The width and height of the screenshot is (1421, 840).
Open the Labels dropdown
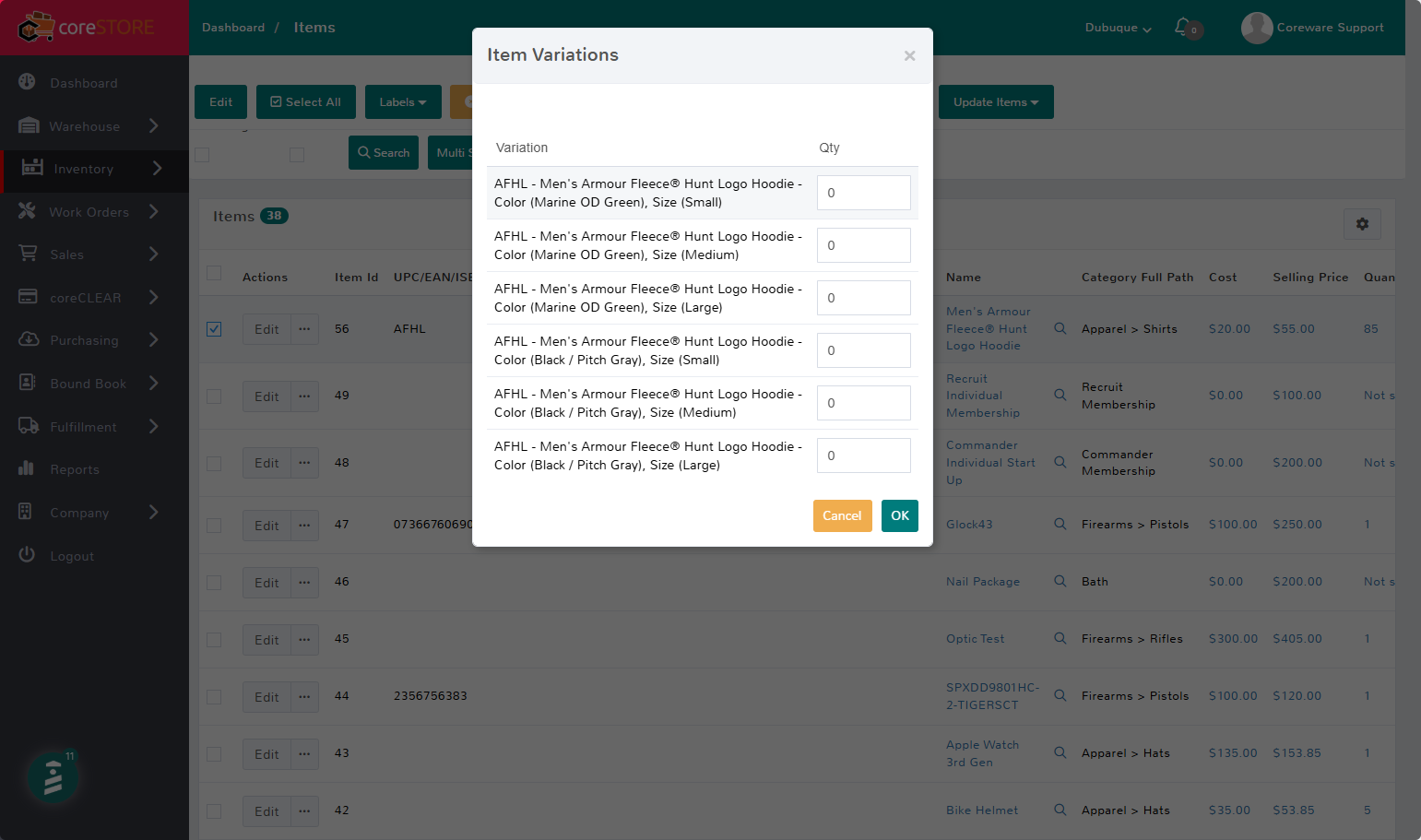click(x=403, y=102)
